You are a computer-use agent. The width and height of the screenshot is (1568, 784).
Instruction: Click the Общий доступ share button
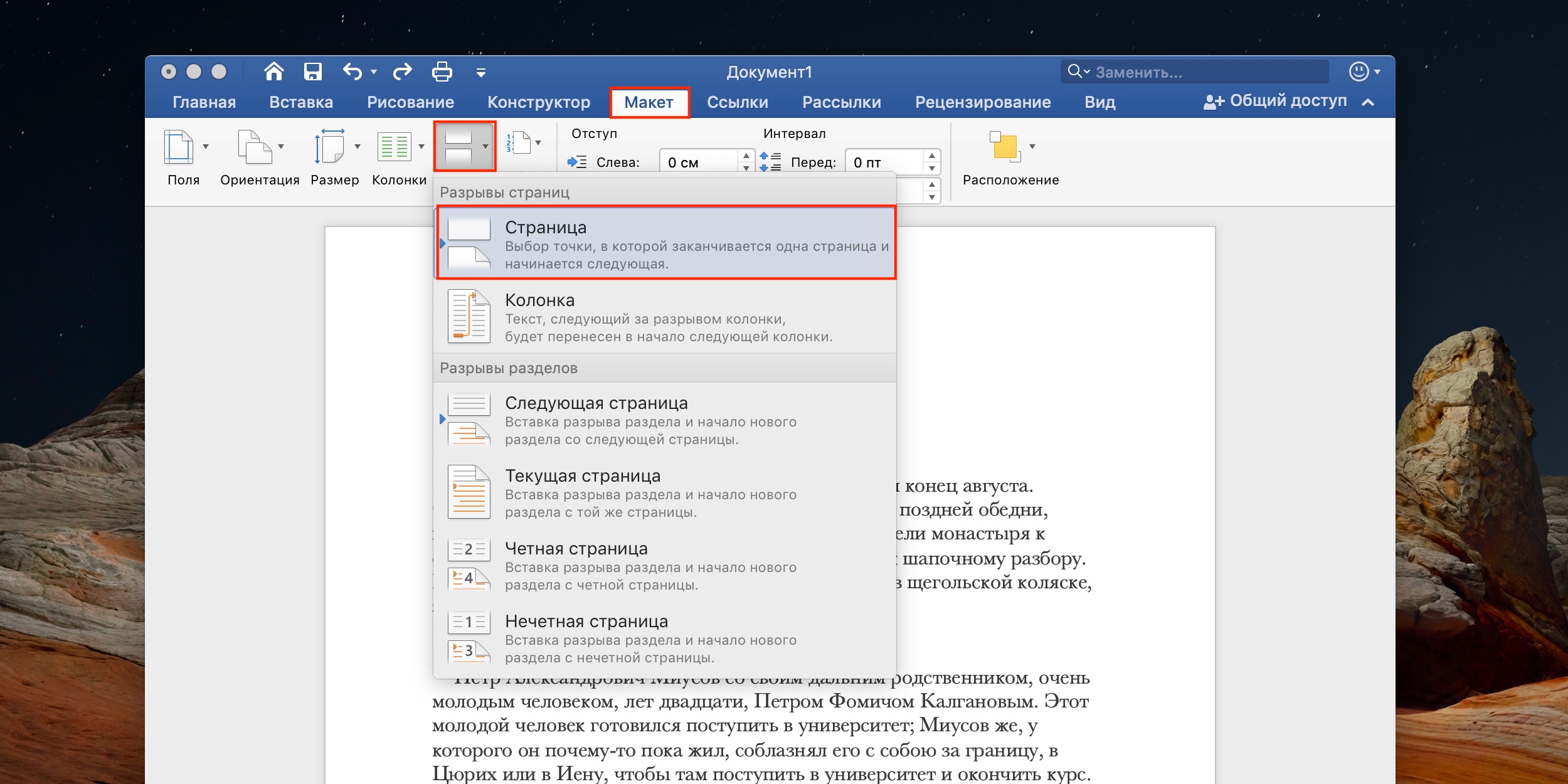(x=1276, y=101)
